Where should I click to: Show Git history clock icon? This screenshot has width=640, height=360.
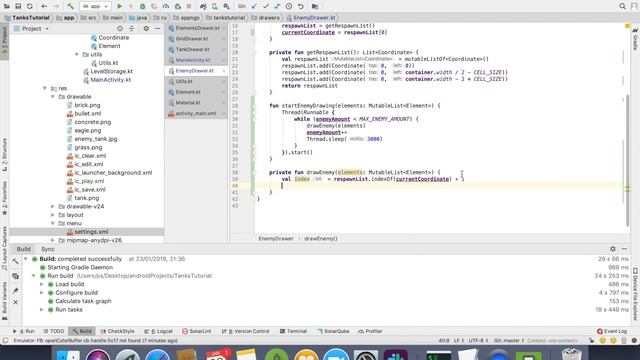coord(289,6)
